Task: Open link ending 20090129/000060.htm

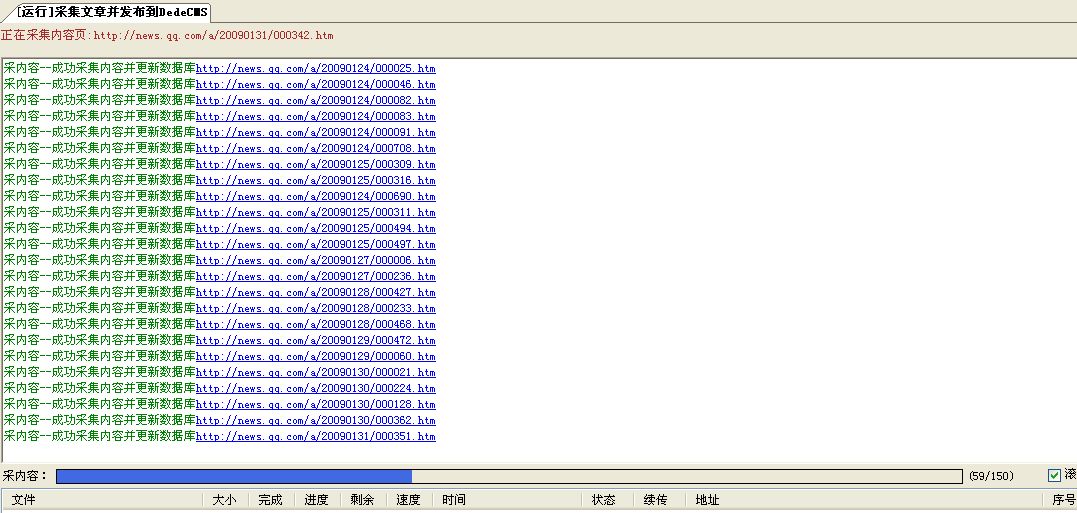Action: click(315, 356)
